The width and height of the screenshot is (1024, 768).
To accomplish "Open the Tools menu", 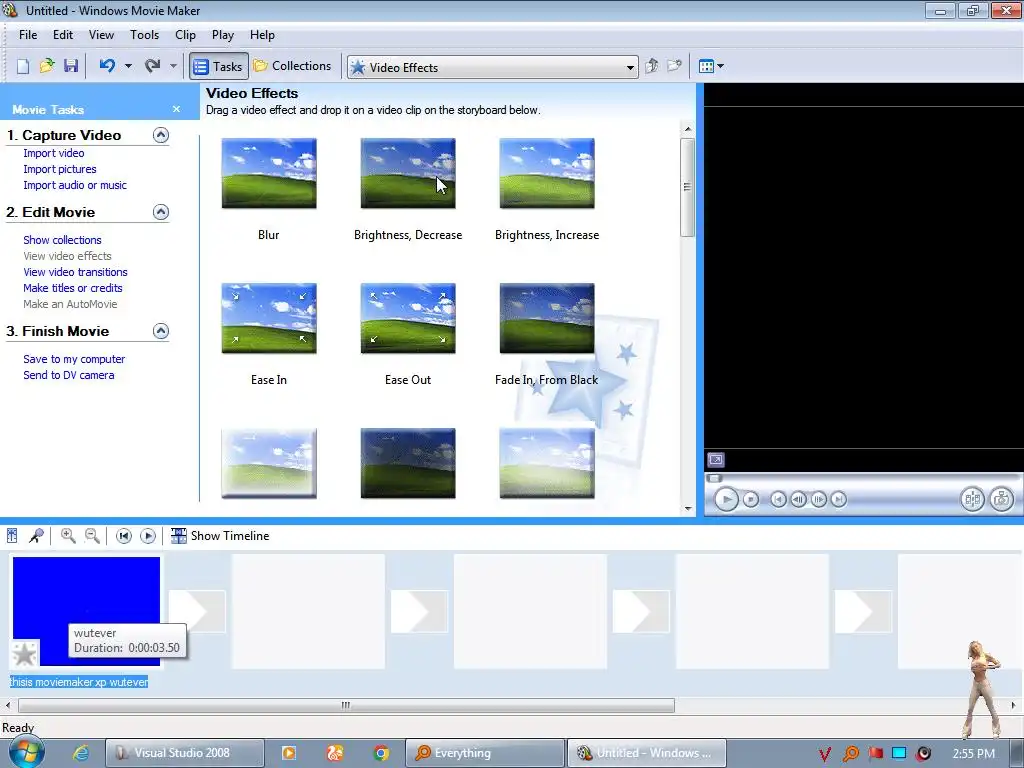I will tap(144, 35).
